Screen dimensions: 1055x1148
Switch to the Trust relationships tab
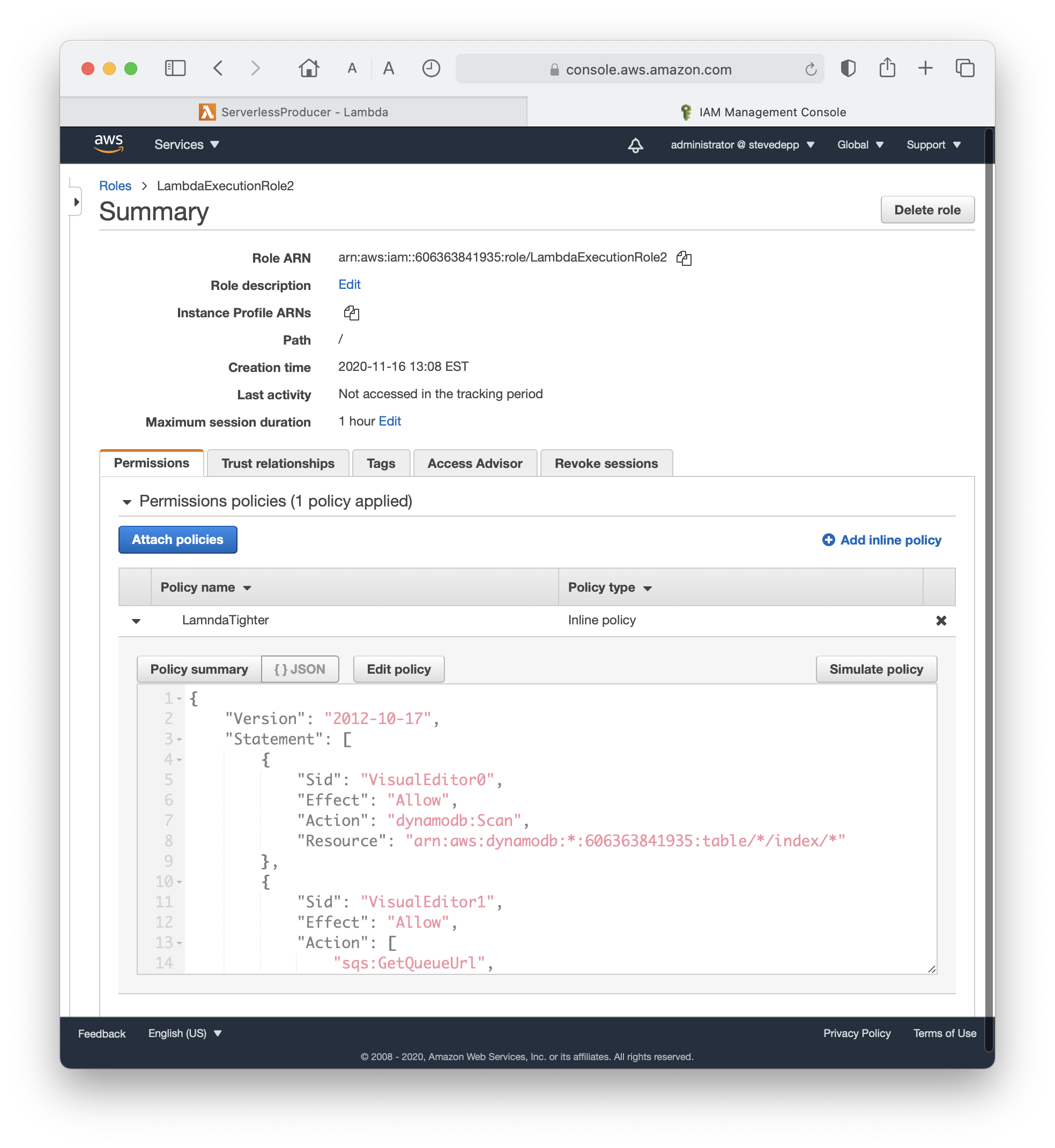[x=278, y=463]
